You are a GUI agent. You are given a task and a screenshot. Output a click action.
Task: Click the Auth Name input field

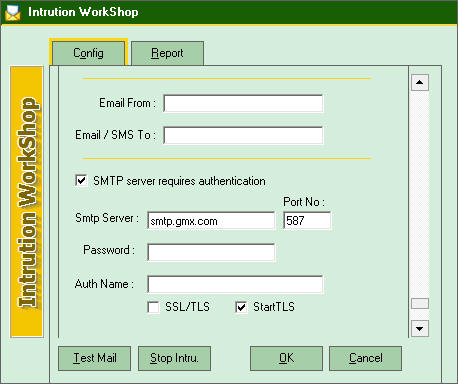[x=235, y=284]
